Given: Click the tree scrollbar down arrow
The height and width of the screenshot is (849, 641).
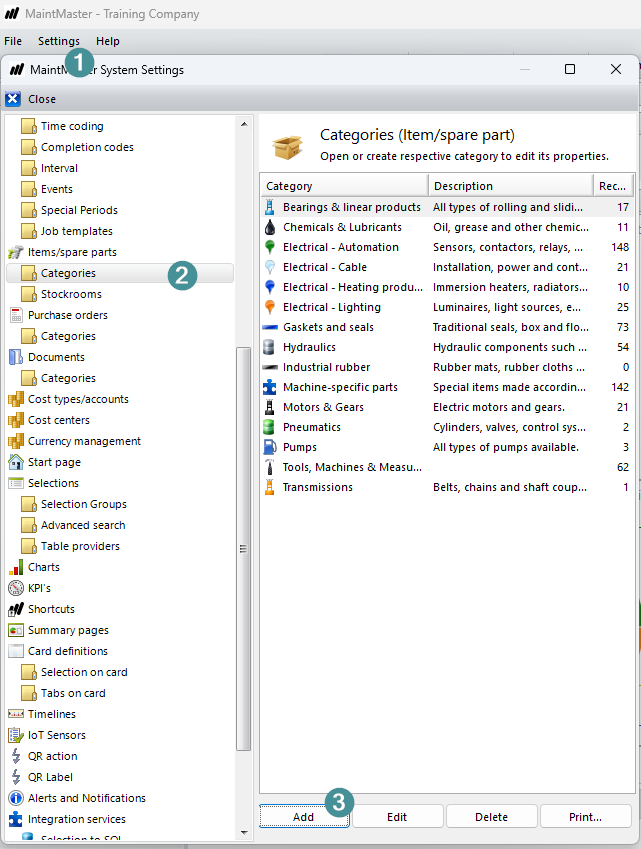Looking at the screenshot, I should pos(244,832).
